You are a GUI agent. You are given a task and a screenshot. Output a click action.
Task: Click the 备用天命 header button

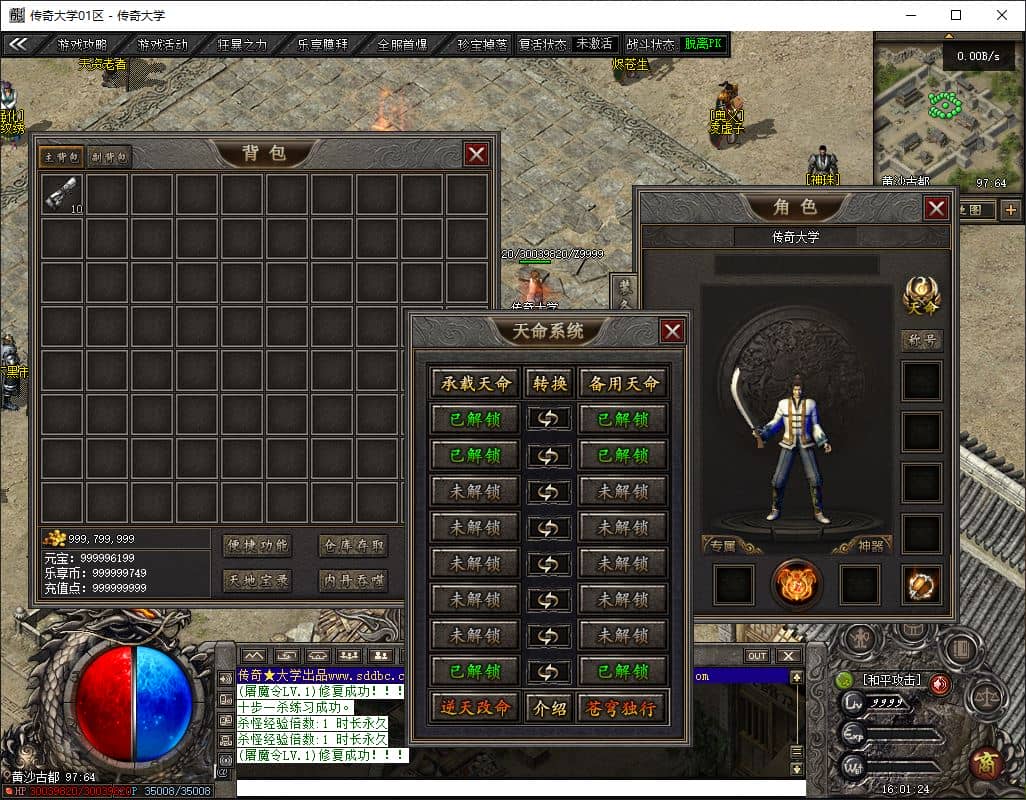[624, 383]
